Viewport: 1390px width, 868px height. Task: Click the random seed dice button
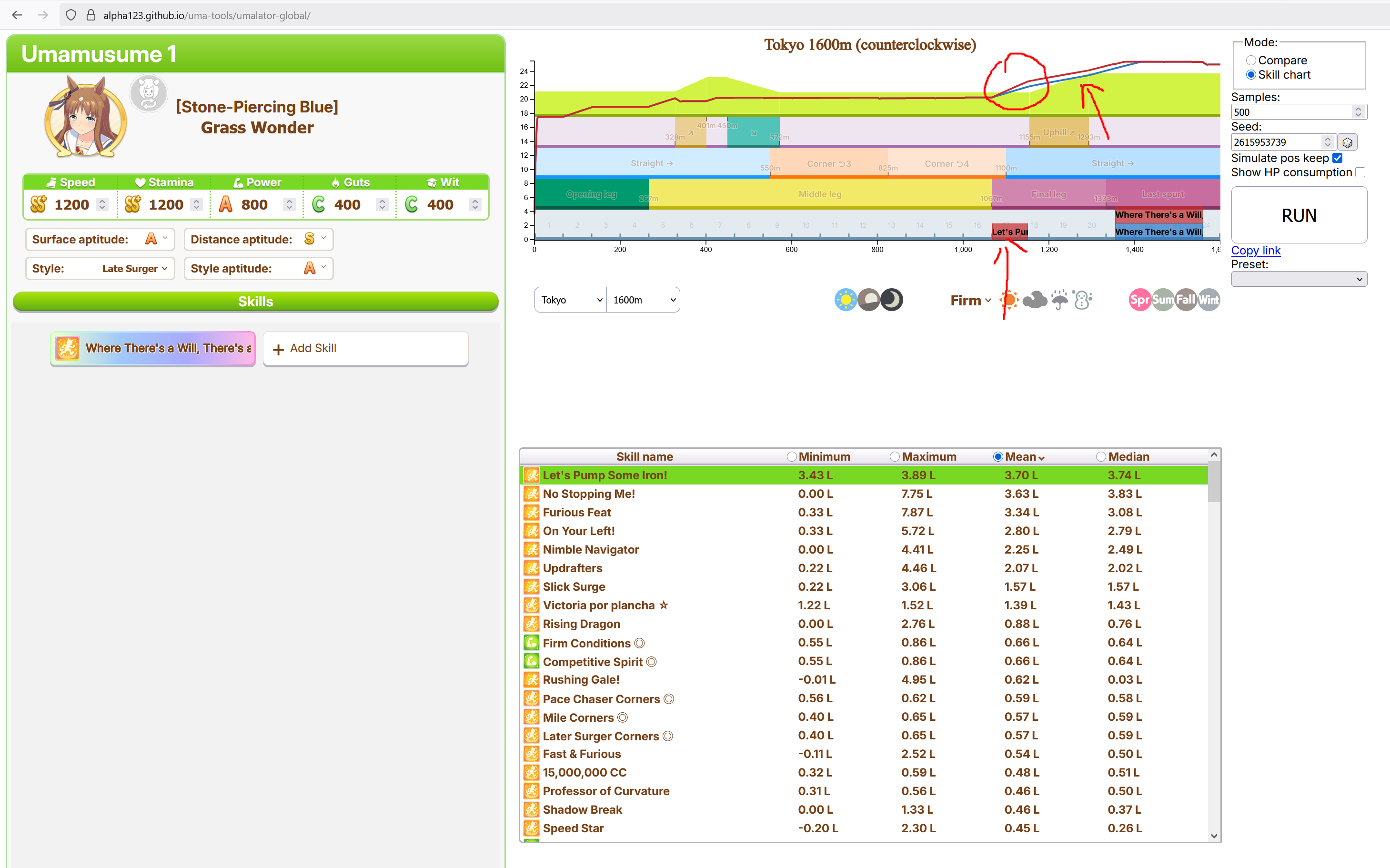[x=1348, y=142]
